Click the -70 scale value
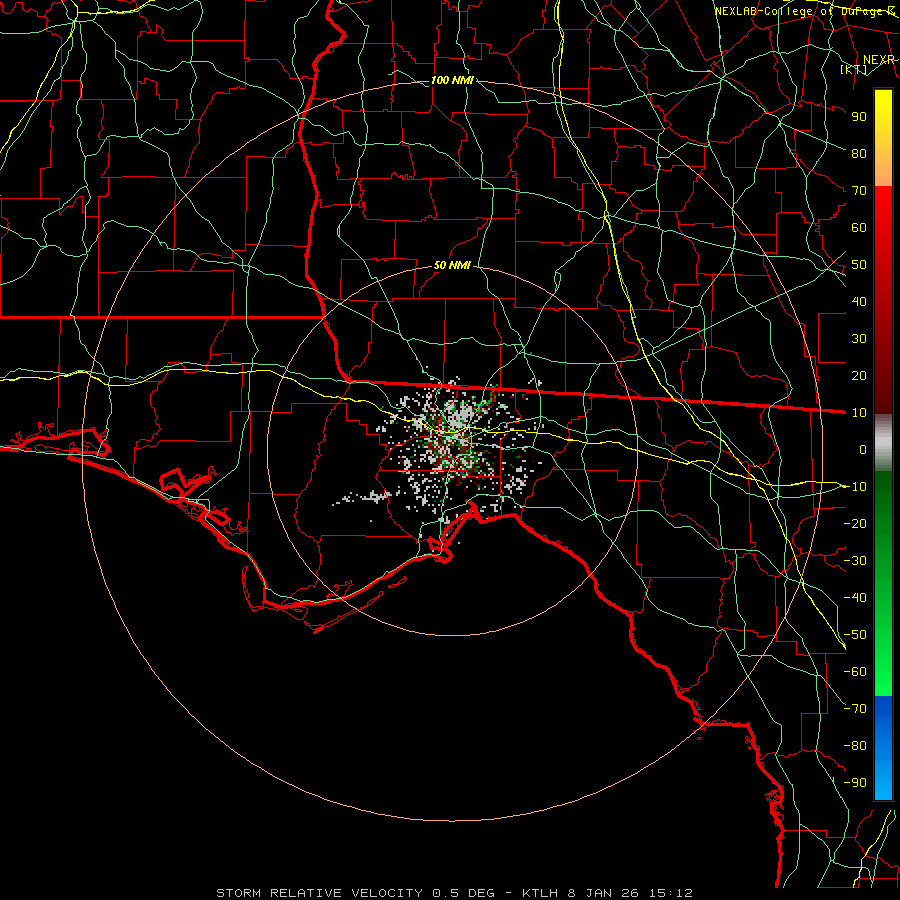 tap(855, 709)
